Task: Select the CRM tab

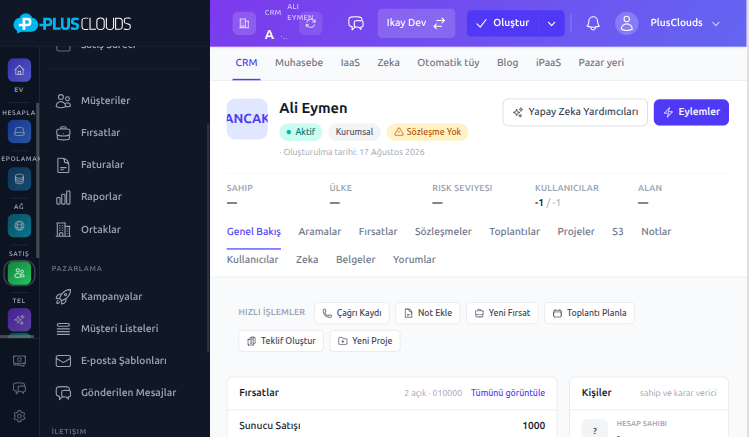Action: pyautogui.click(x=246, y=63)
